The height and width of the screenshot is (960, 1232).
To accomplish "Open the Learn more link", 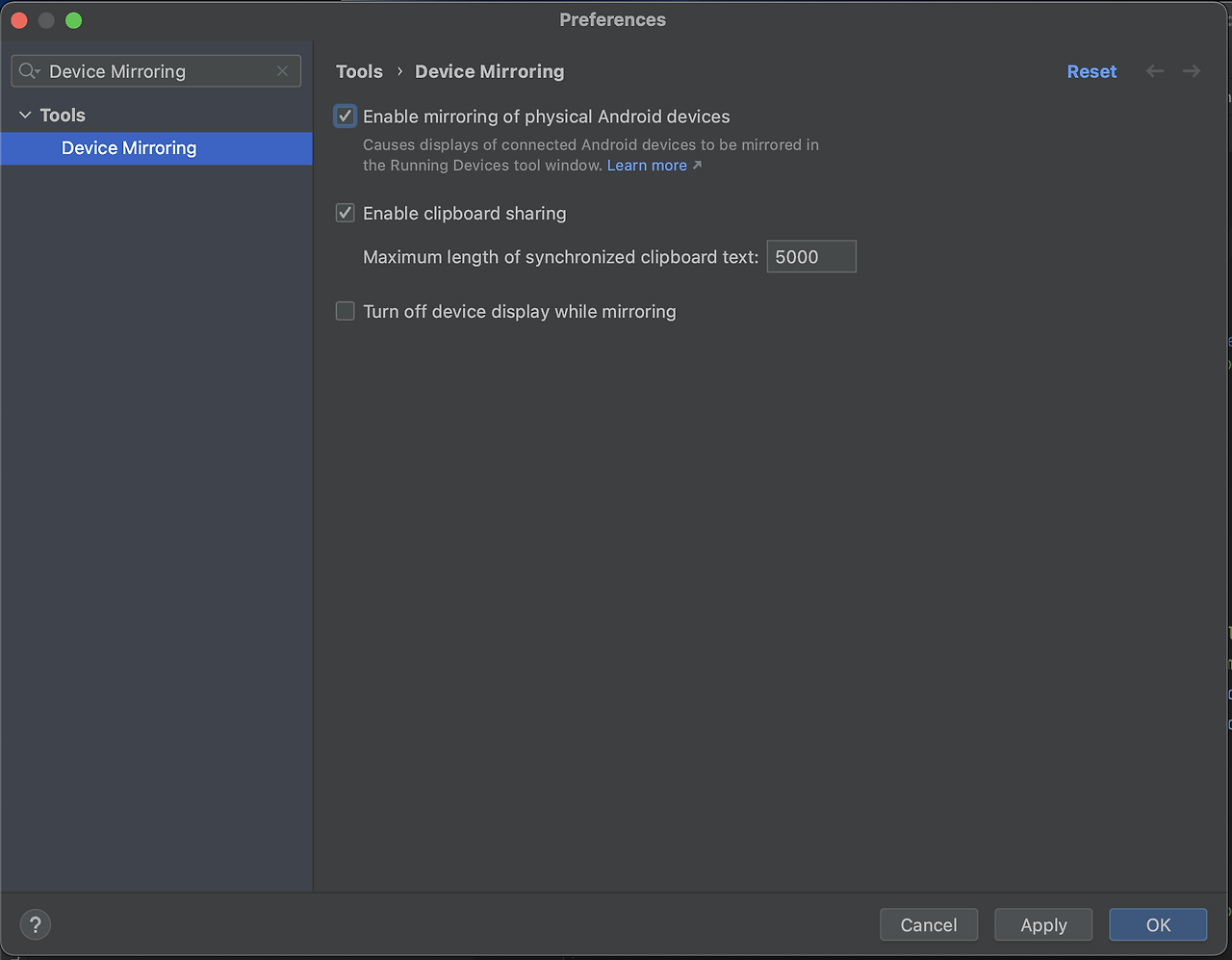I will 647,165.
